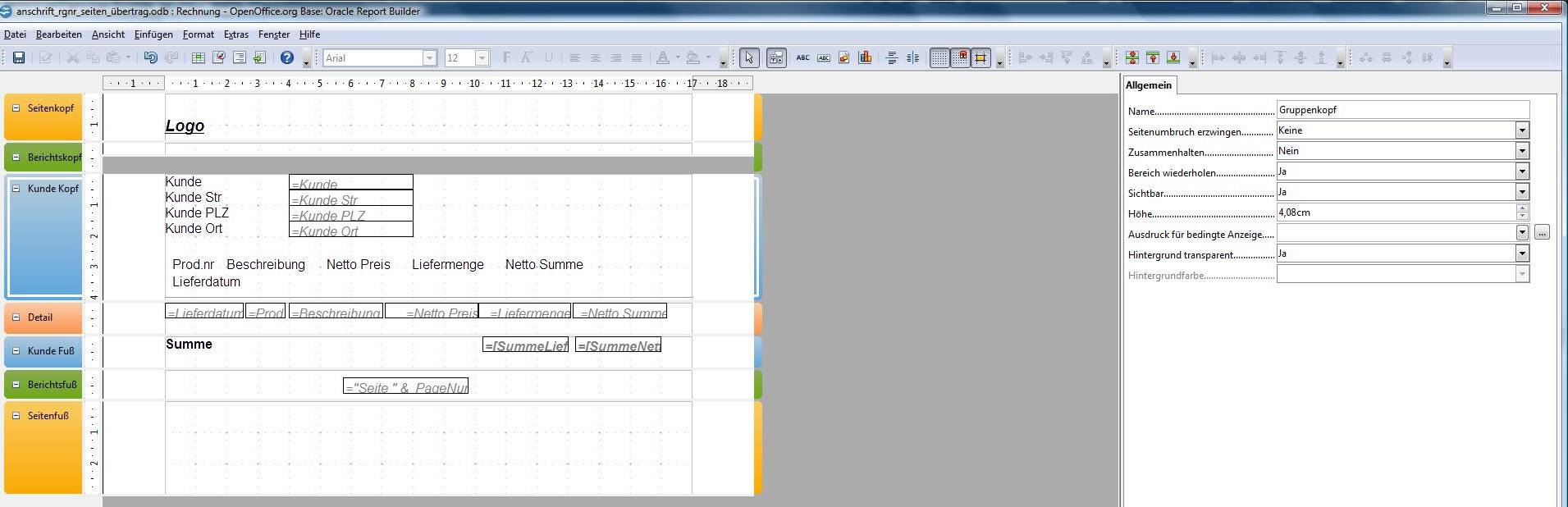The height and width of the screenshot is (507, 1568).
Task: Open the font size 12 dropdown
Action: (x=482, y=57)
